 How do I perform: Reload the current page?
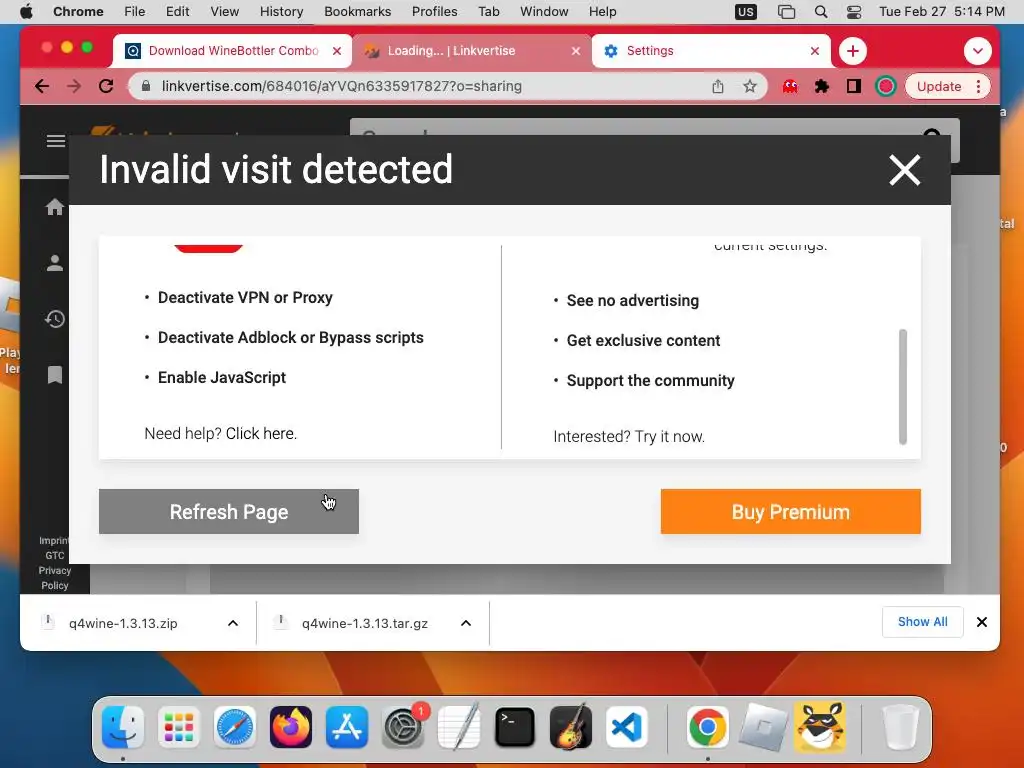106,86
